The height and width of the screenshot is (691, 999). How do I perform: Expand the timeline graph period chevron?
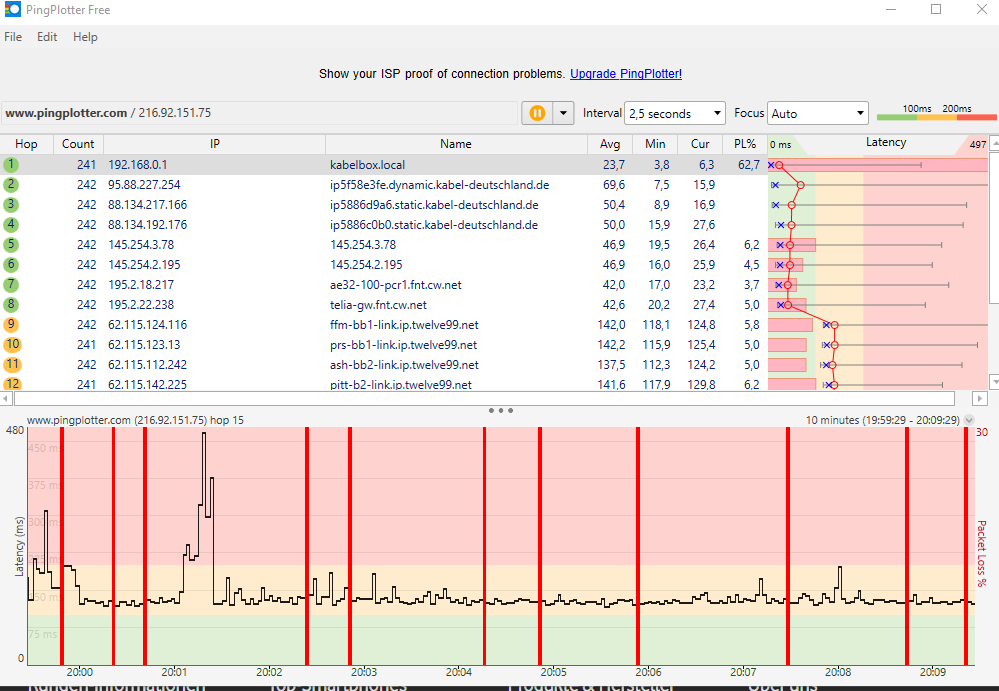point(969,420)
